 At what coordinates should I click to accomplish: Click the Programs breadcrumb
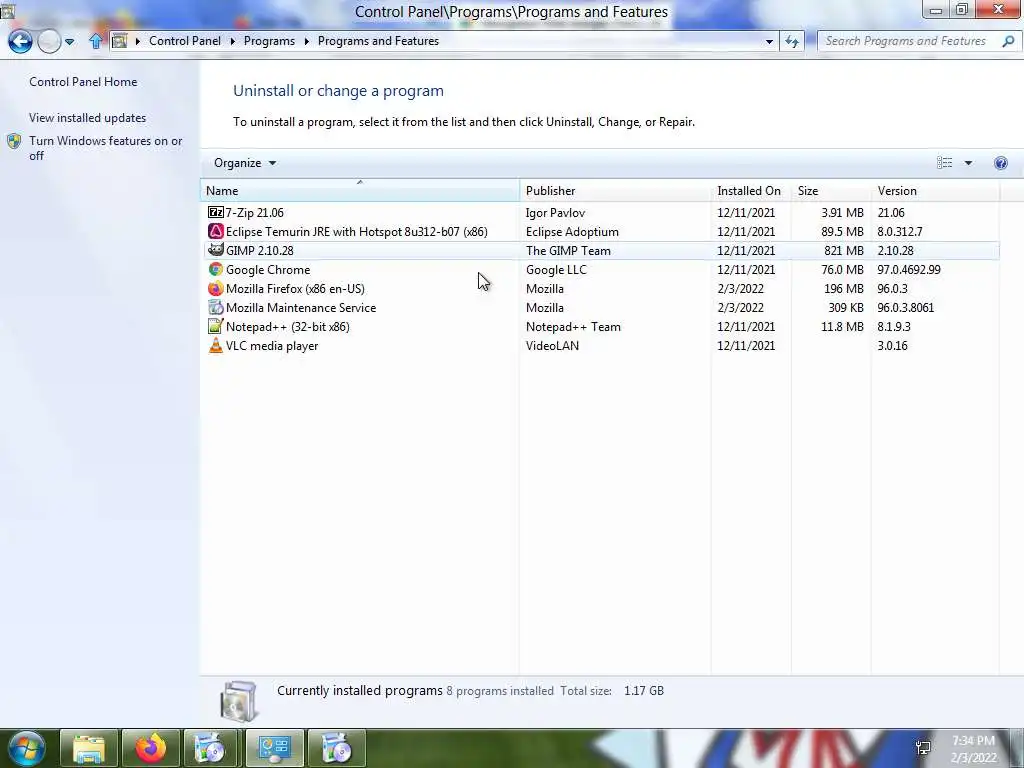269,40
